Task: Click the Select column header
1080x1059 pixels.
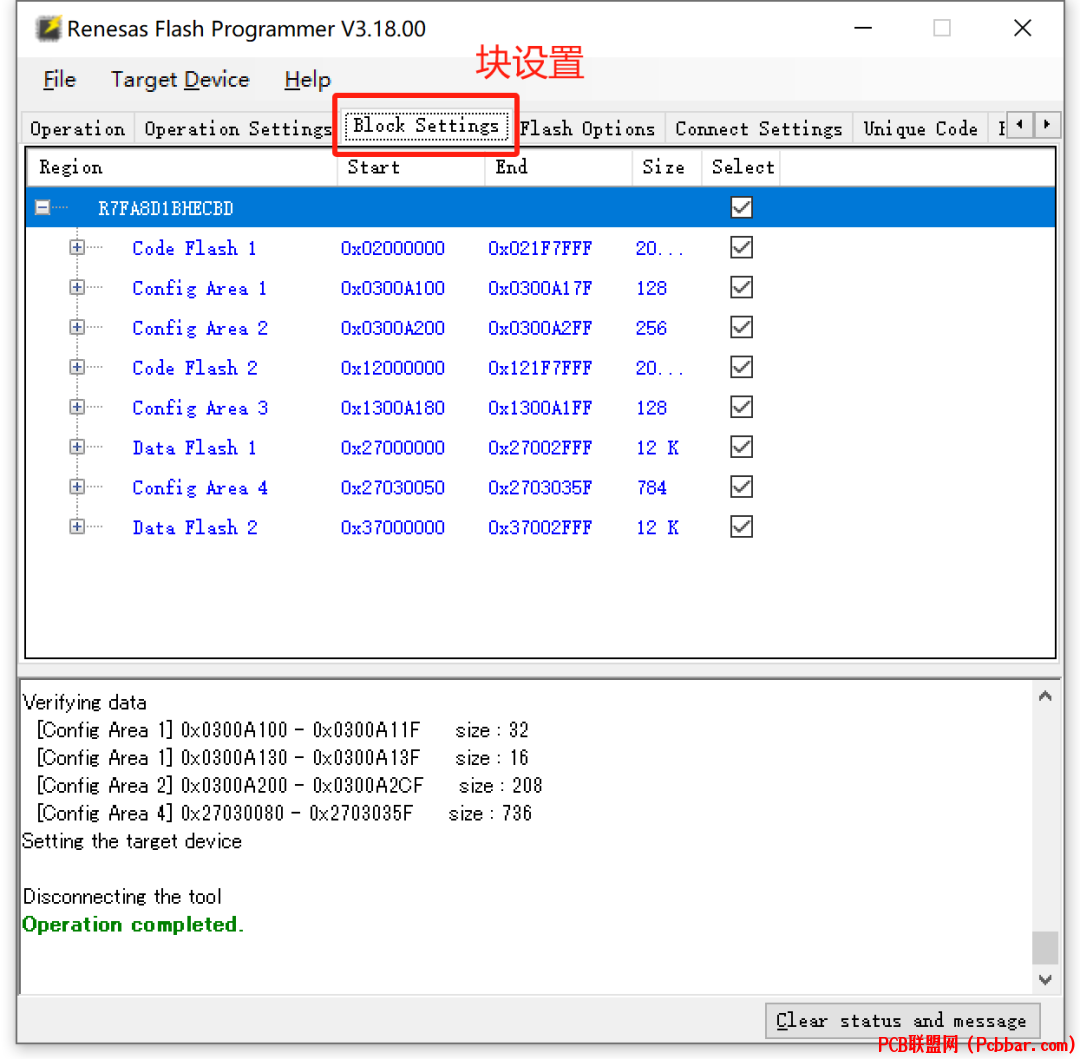Action: [741, 167]
